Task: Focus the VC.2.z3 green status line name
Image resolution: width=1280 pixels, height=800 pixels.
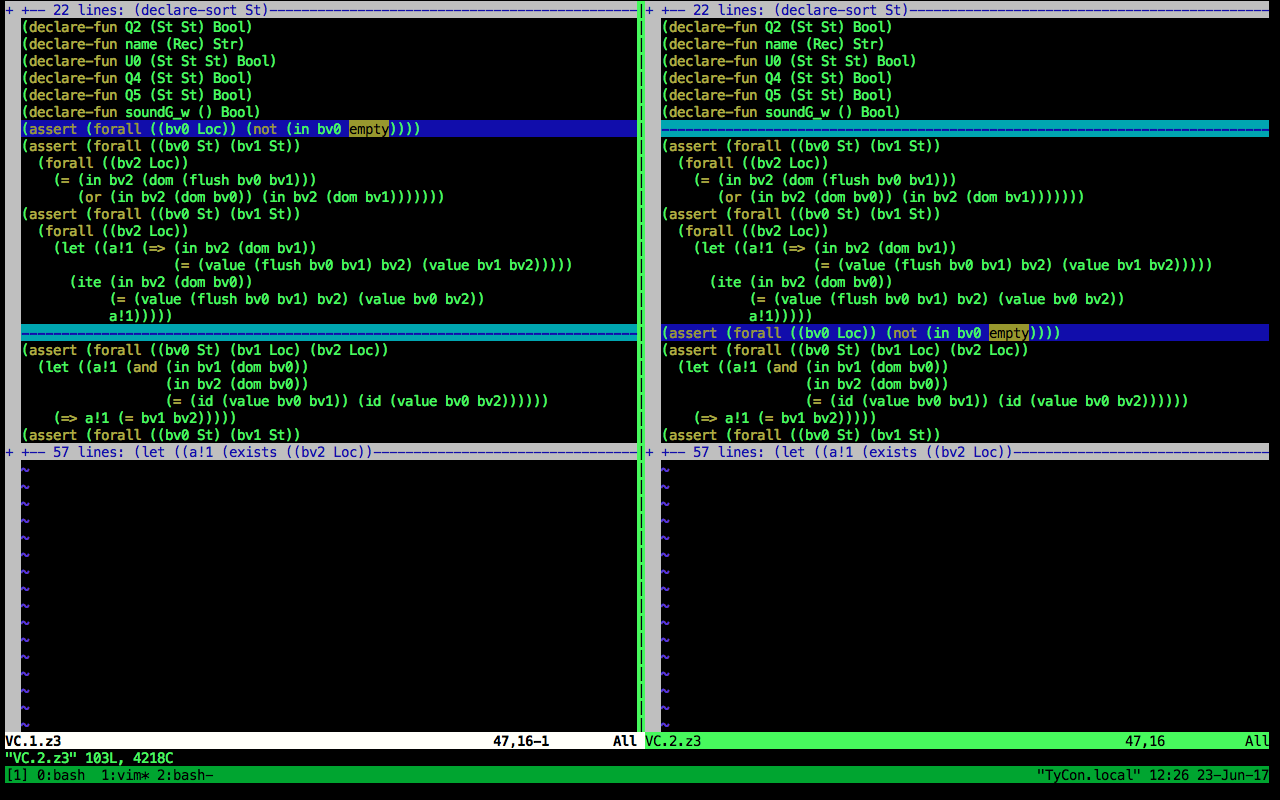Action: coord(673,741)
